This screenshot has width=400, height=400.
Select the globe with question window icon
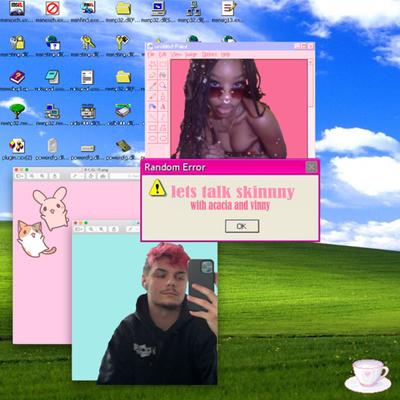pyautogui.click(x=53, y=43)
